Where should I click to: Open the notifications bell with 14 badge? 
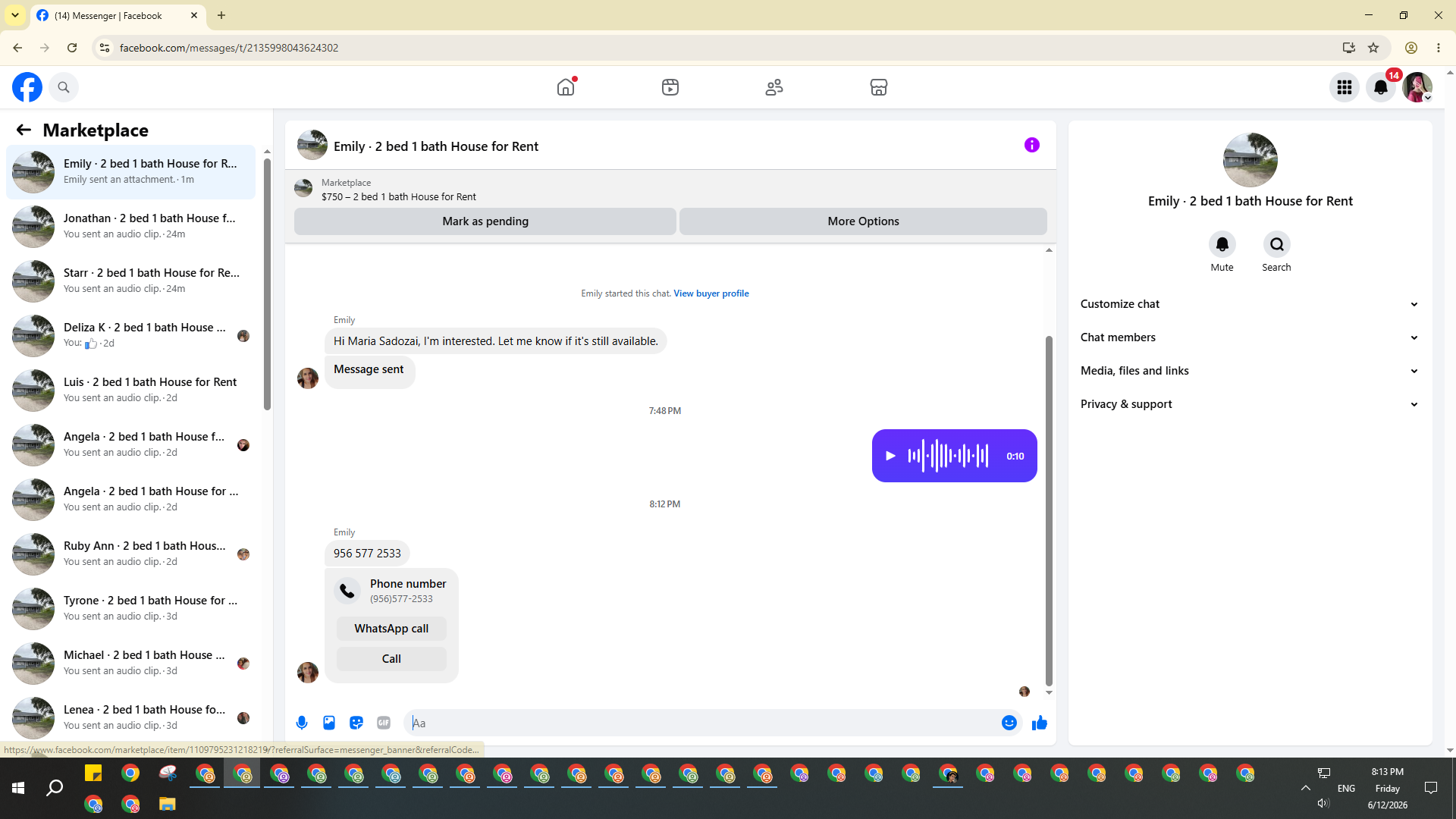pyautogui.click(x=1381, y=87)
